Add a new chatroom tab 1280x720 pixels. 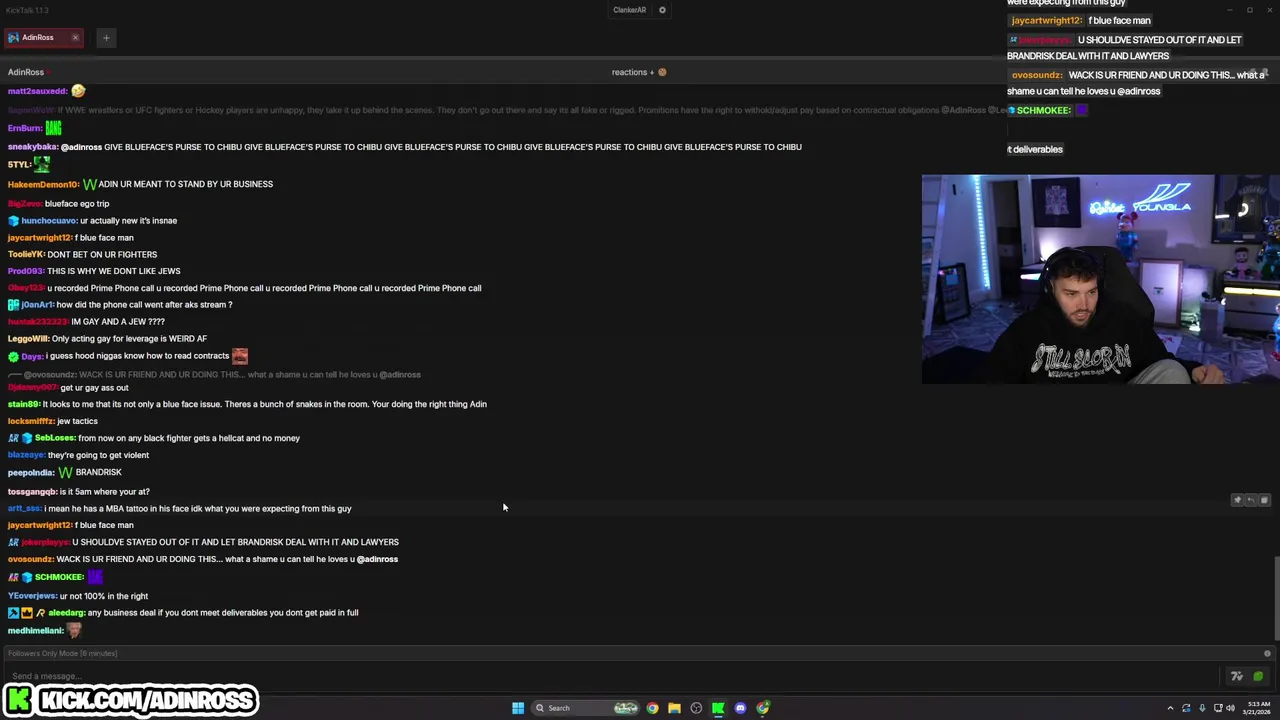(106, 38)
